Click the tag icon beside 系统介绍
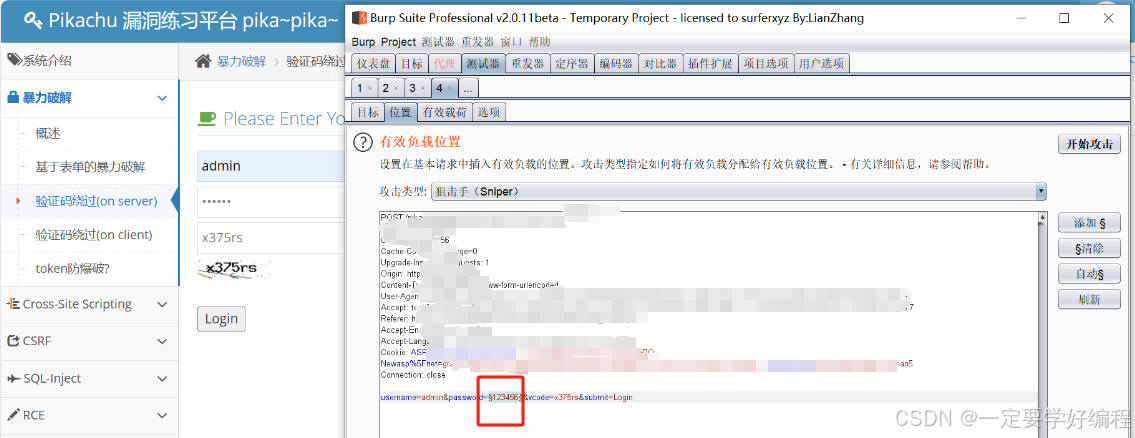The height and width of the screenshot is (438, 1135). 14,61
